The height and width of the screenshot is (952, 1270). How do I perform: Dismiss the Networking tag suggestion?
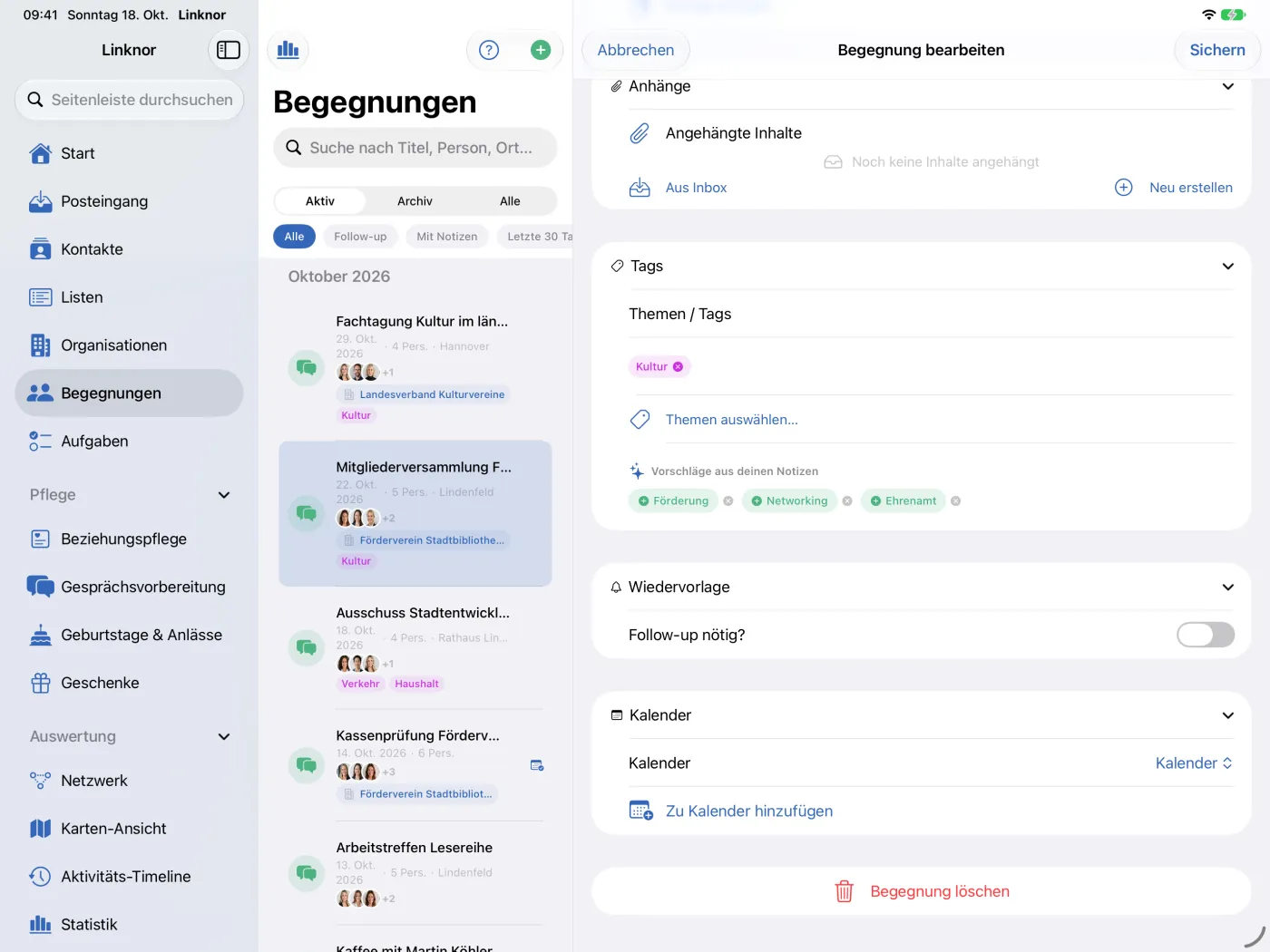pos(847,500)
